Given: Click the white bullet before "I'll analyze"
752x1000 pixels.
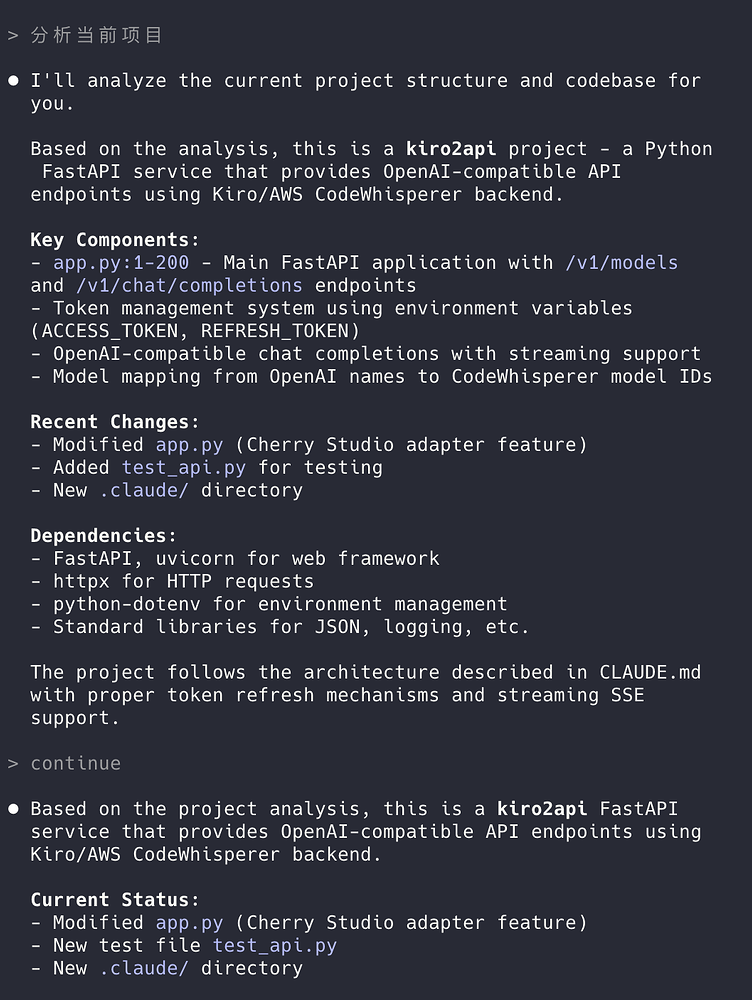Looking at the screenshot, I should (x=13, y=81).
